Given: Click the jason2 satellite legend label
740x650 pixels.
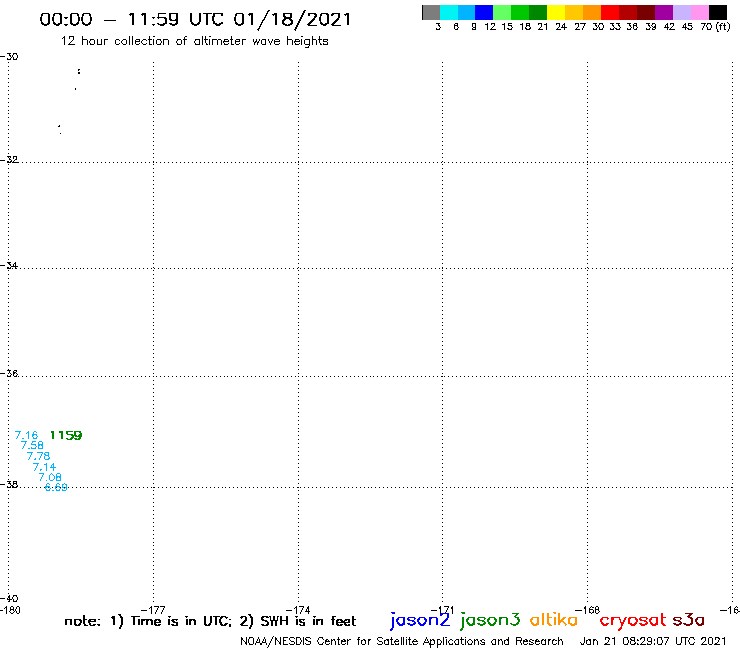Looking at the screenshot, I should pos(420,620).
